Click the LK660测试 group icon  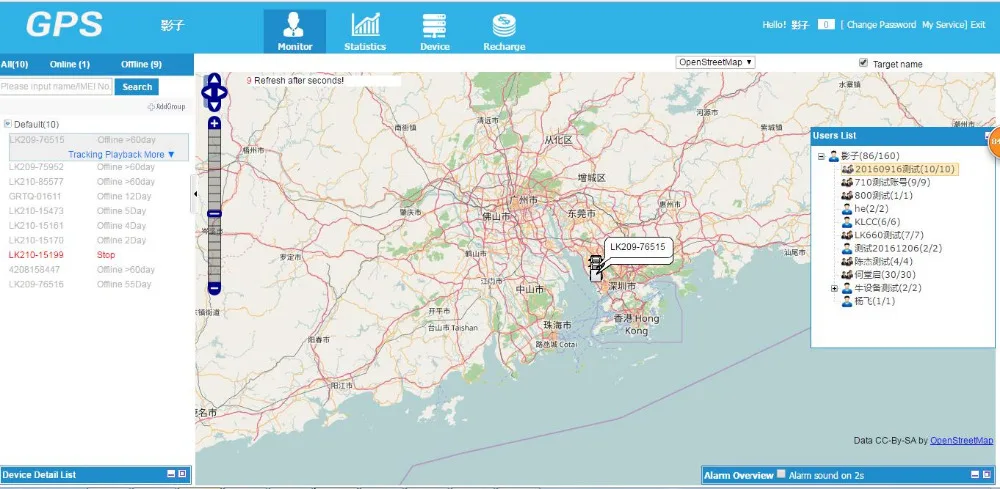point(847,235)
